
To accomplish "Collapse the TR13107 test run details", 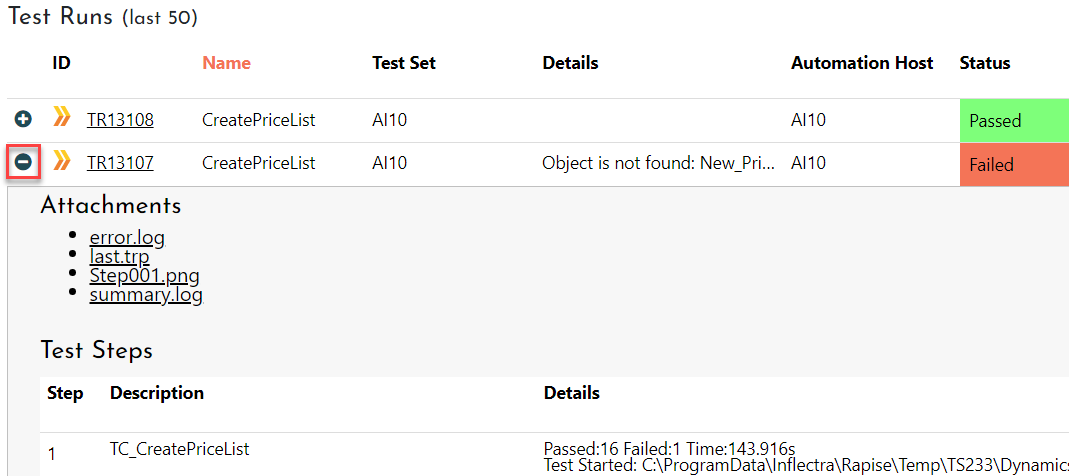I will pos(23,162).
